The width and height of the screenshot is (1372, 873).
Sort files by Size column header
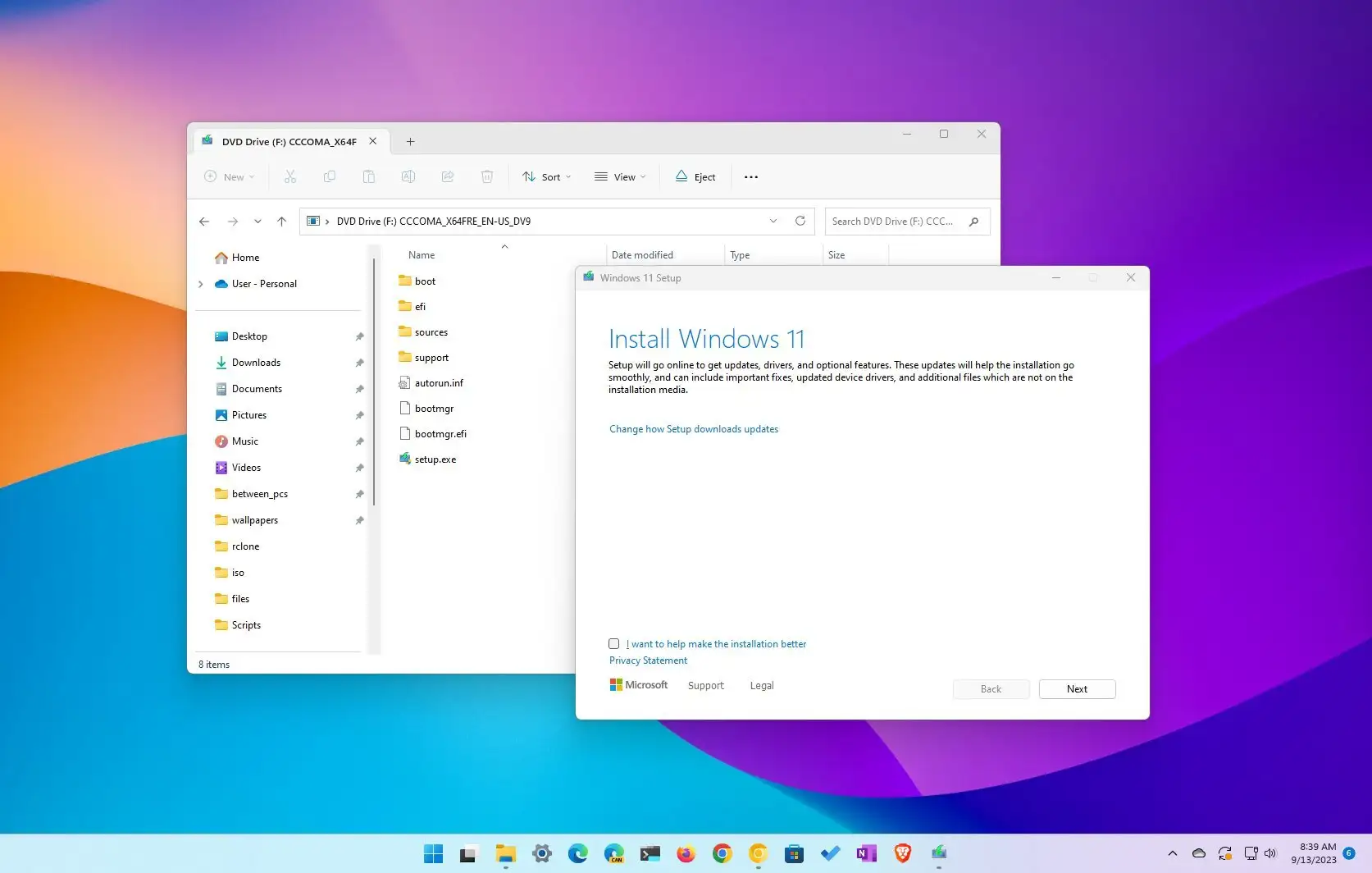point(836,255)
